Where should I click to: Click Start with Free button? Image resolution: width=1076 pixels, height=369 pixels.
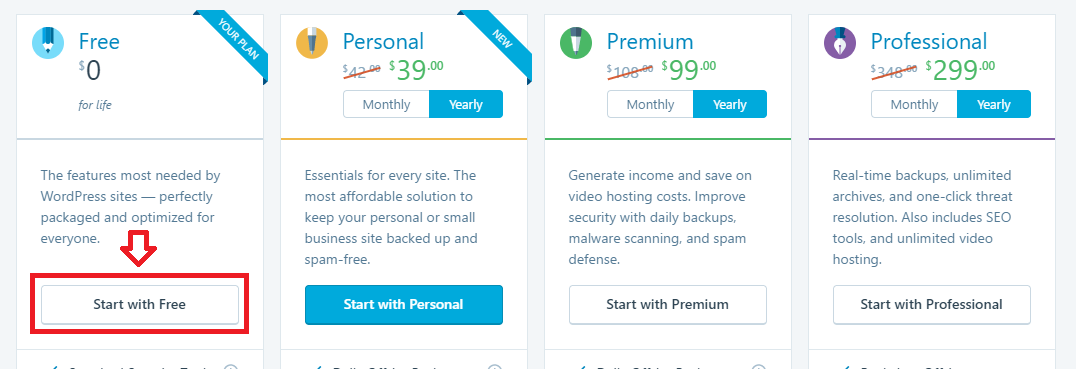(x=140, y=305)
